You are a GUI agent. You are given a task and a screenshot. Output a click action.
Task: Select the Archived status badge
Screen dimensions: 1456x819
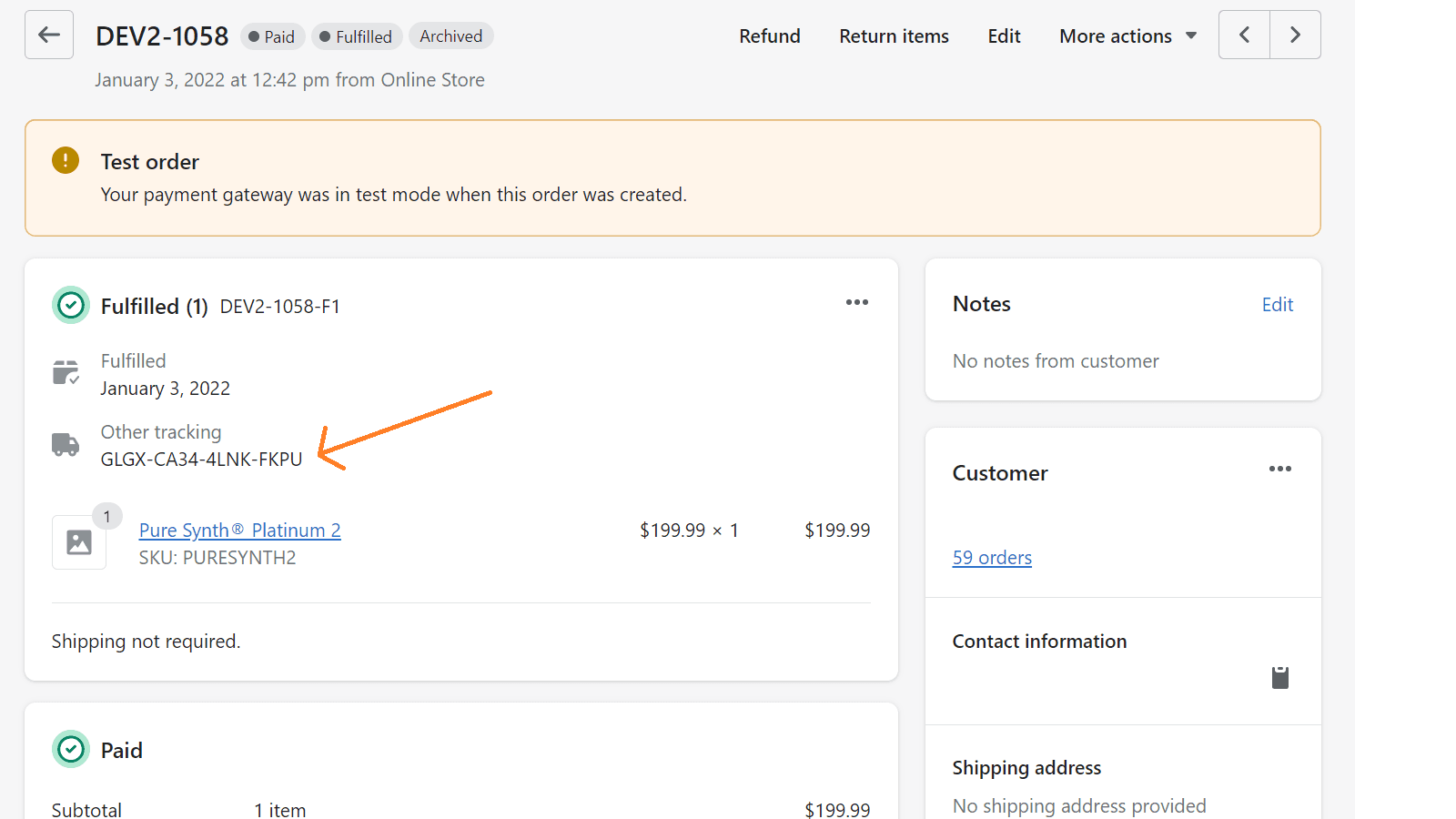click(450, 35)
